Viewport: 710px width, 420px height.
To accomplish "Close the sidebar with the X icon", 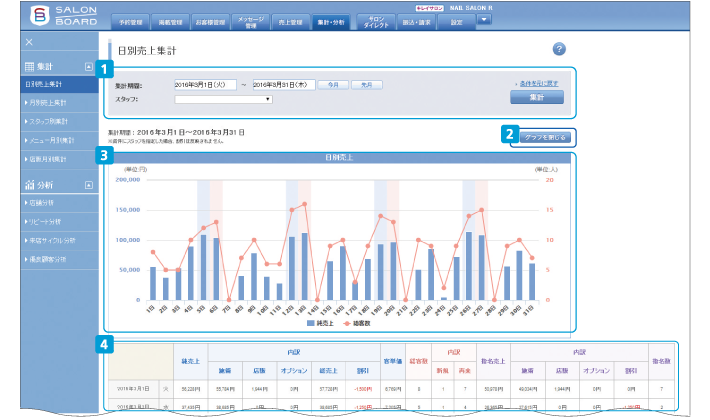I will click(x=29, y=43).
